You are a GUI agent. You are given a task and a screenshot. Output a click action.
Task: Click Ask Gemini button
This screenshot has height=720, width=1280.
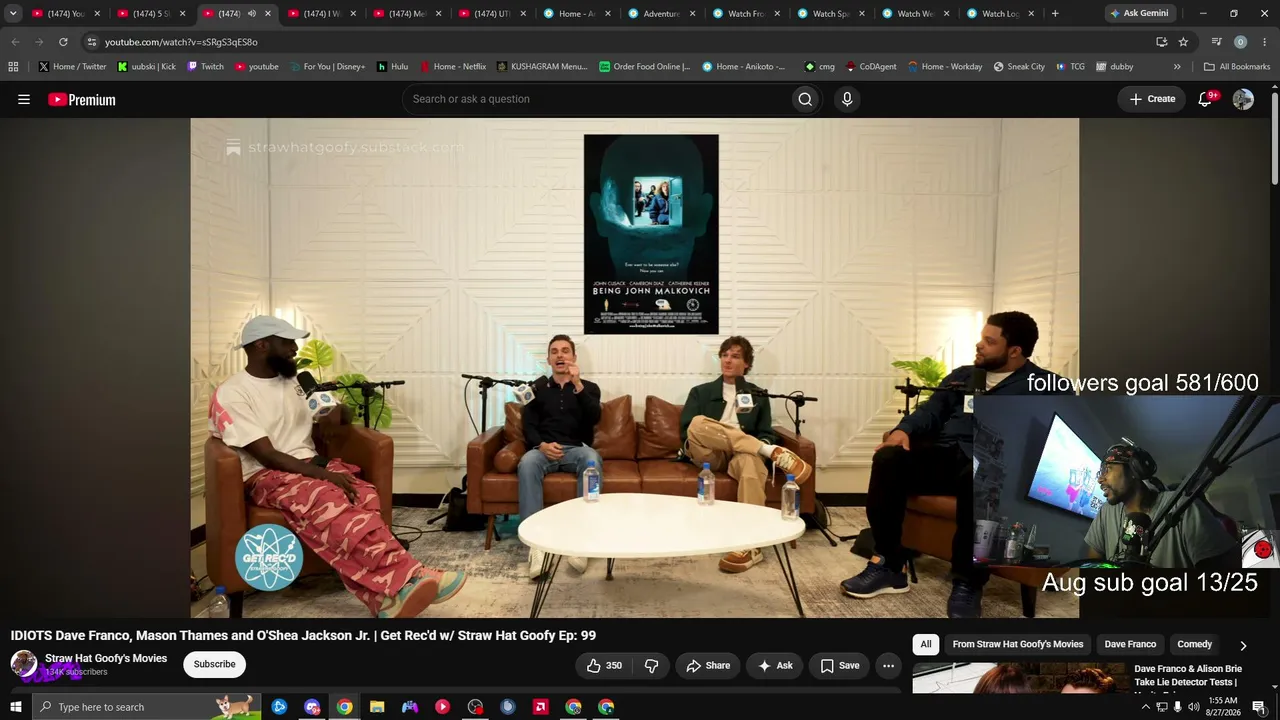[1139, 14]
